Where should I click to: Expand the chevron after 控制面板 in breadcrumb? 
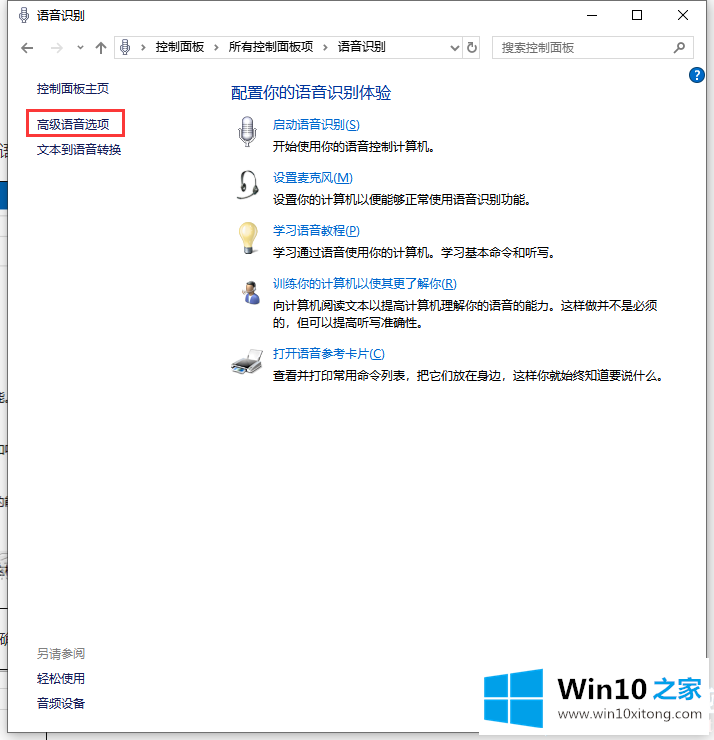point(218,47)
